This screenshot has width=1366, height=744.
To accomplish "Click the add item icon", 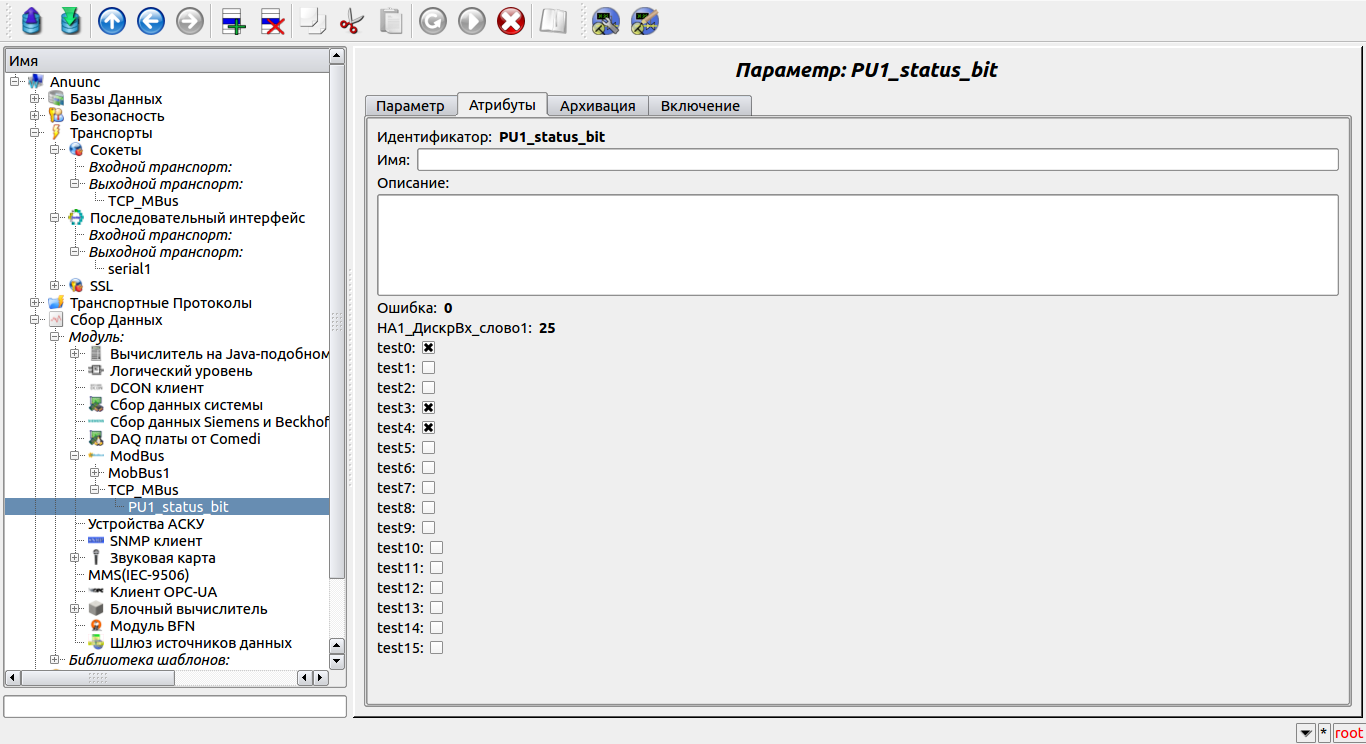I will tap(233, 21).
